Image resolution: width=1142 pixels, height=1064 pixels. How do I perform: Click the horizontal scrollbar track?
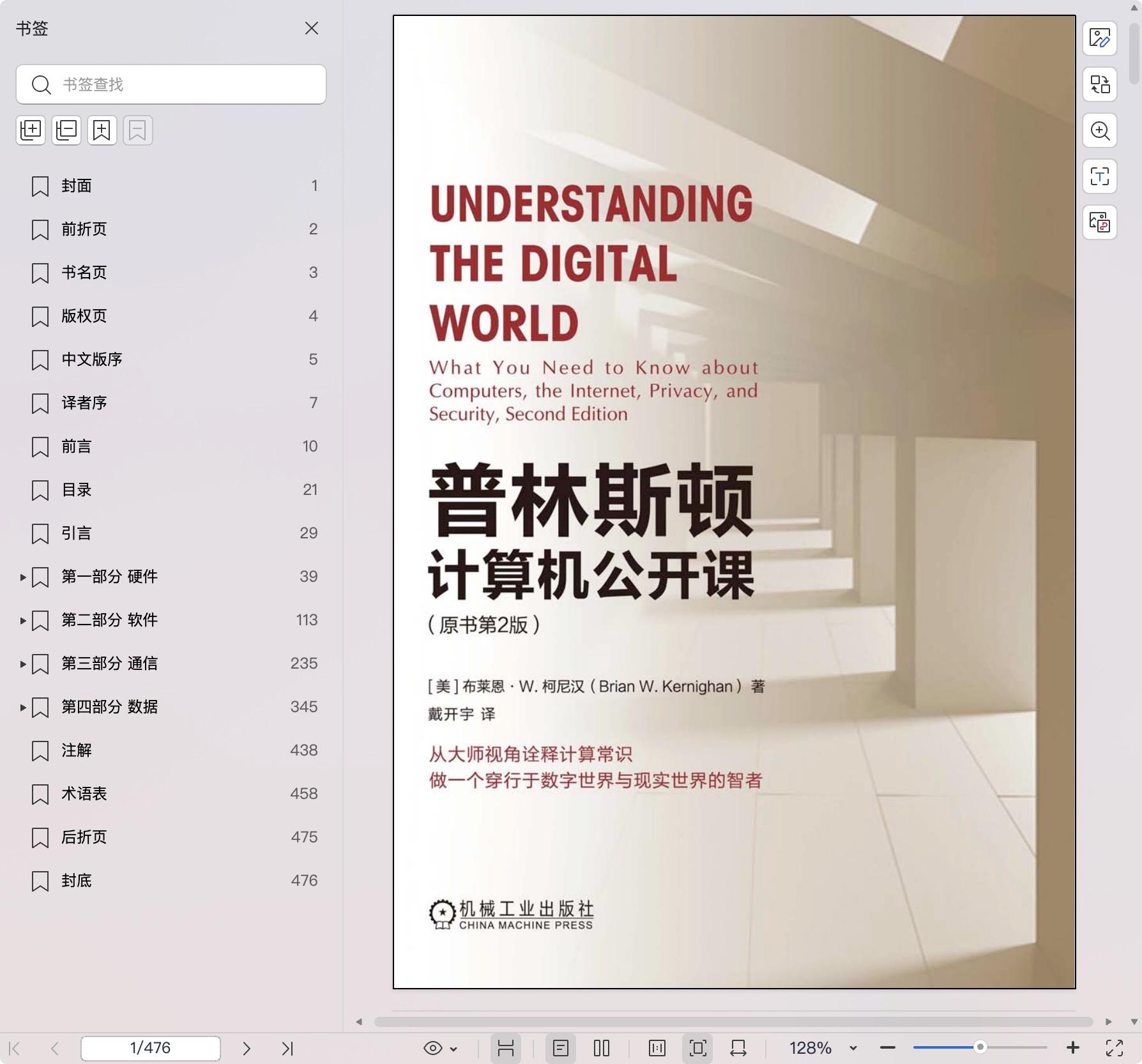(733, 1022)
